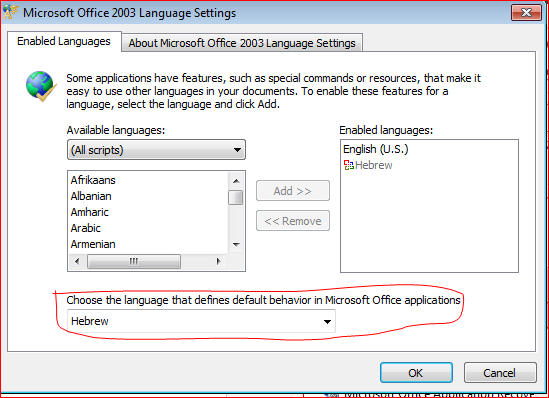Click the << Remove button
Viewport: 549px width, 398px height.
(x=293, y=221)
